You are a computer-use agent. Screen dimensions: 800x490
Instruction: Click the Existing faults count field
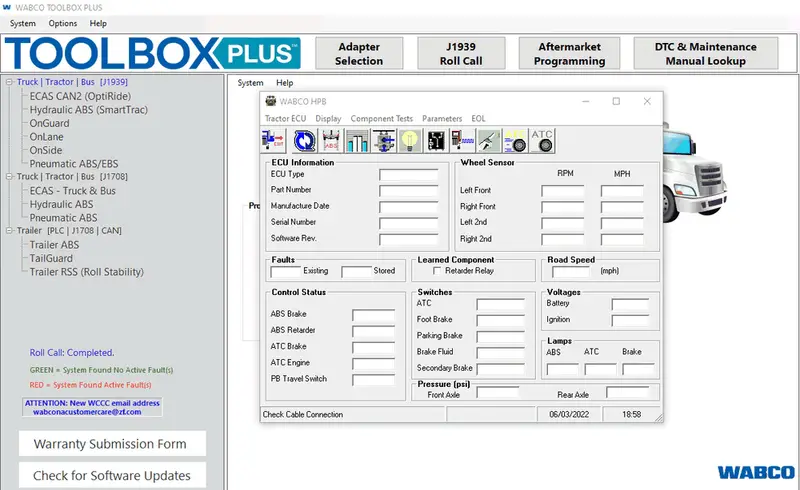(x=286, y=272)
